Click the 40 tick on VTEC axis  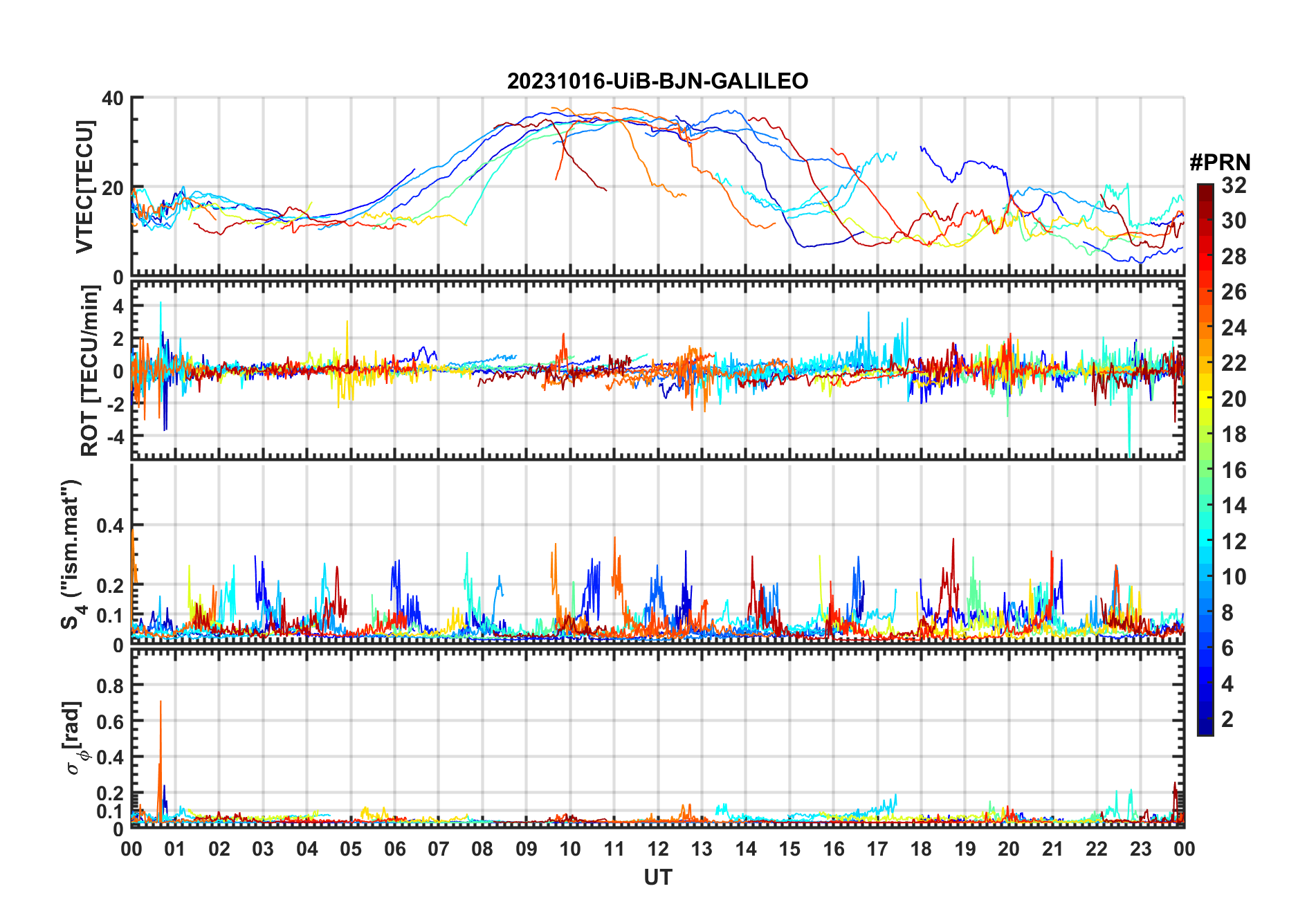pos(113,98)
